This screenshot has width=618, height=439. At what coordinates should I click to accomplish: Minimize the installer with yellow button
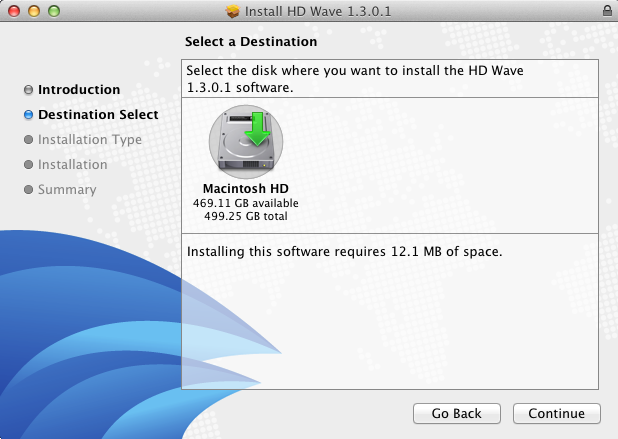point(34,11)
